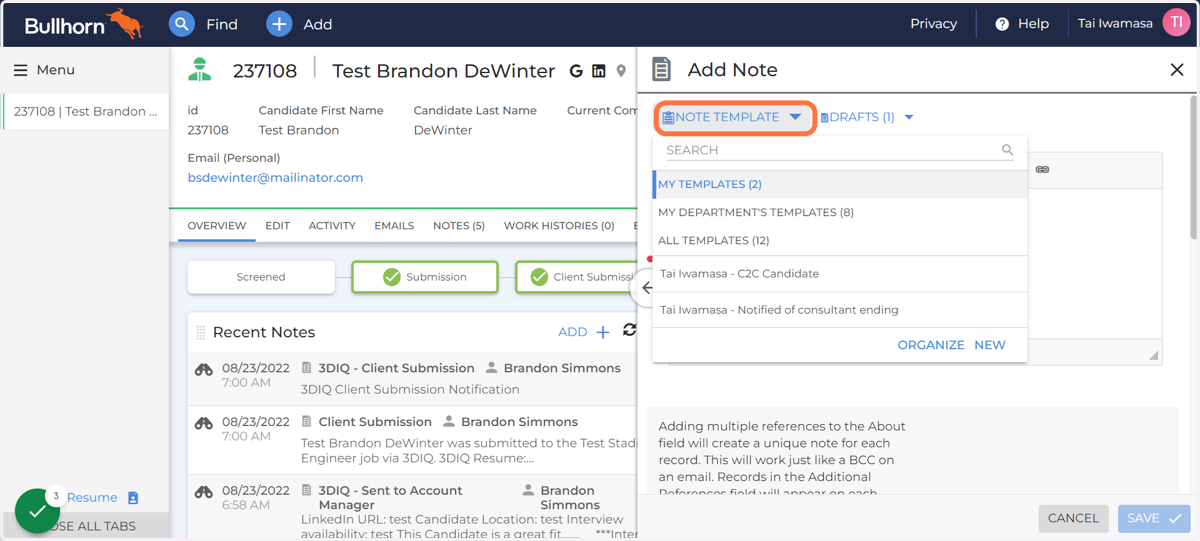Open the Client Submission note by Brandon Simmons
This screenshot has width=1200, height=541.
(376, 422)
